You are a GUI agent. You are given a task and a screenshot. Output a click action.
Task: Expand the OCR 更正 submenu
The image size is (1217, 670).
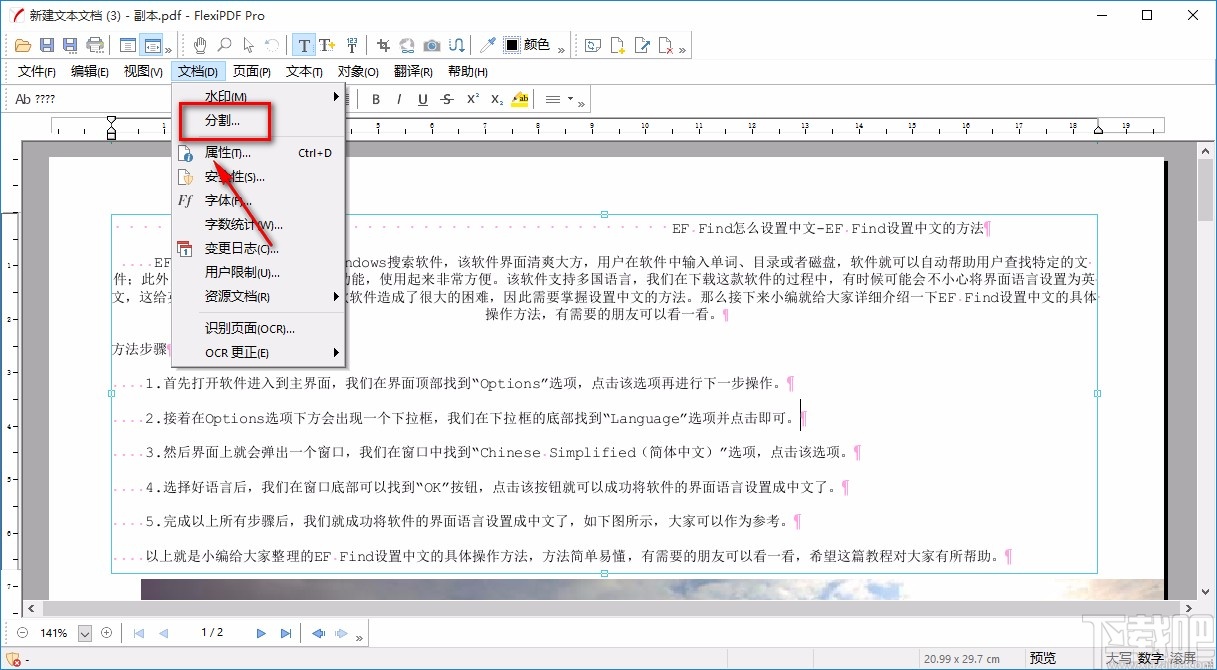(259, 353)
